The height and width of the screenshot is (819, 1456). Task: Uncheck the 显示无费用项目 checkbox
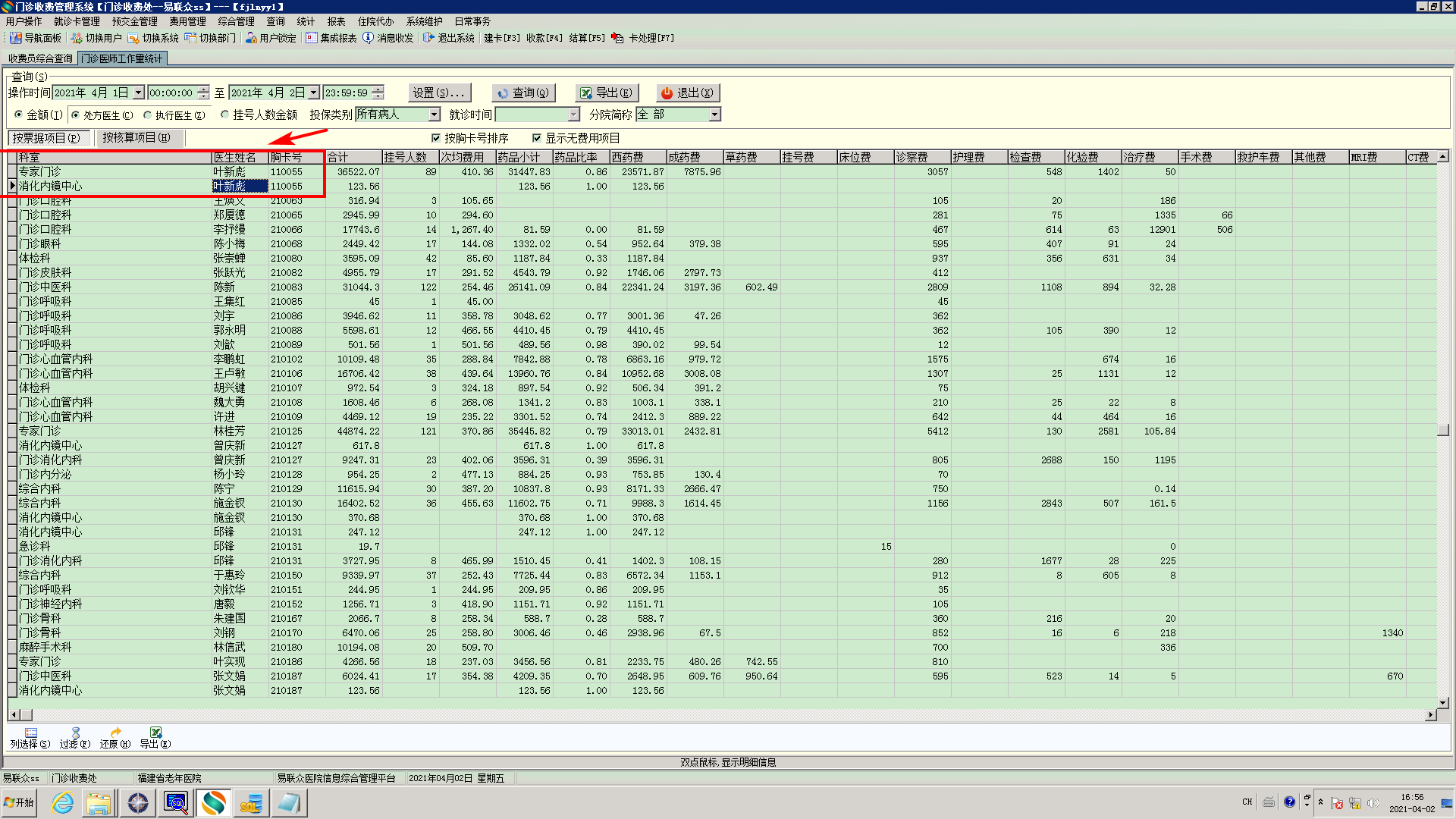click(x=537, y=138)
